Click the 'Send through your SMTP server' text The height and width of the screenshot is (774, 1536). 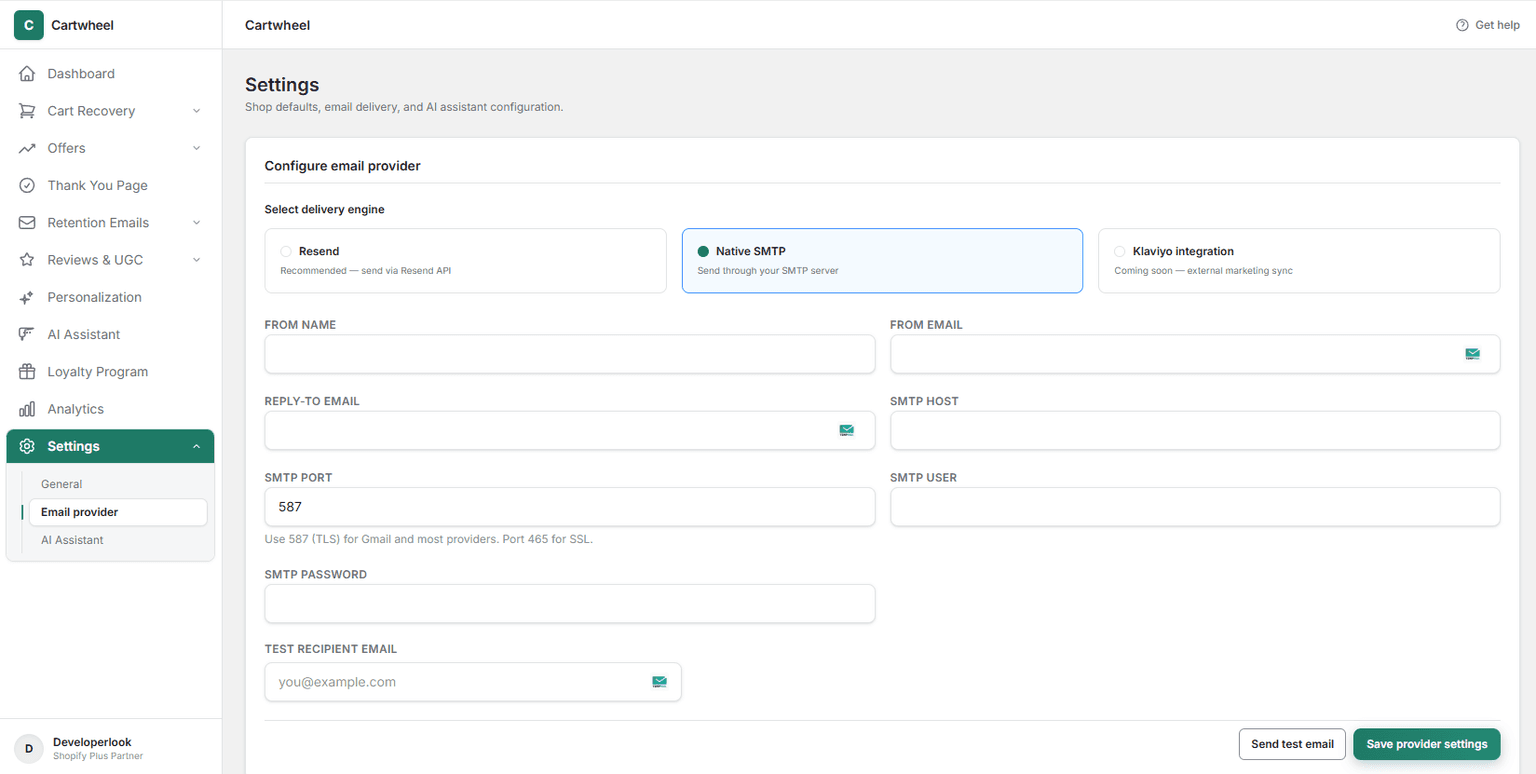pos(767,271)
